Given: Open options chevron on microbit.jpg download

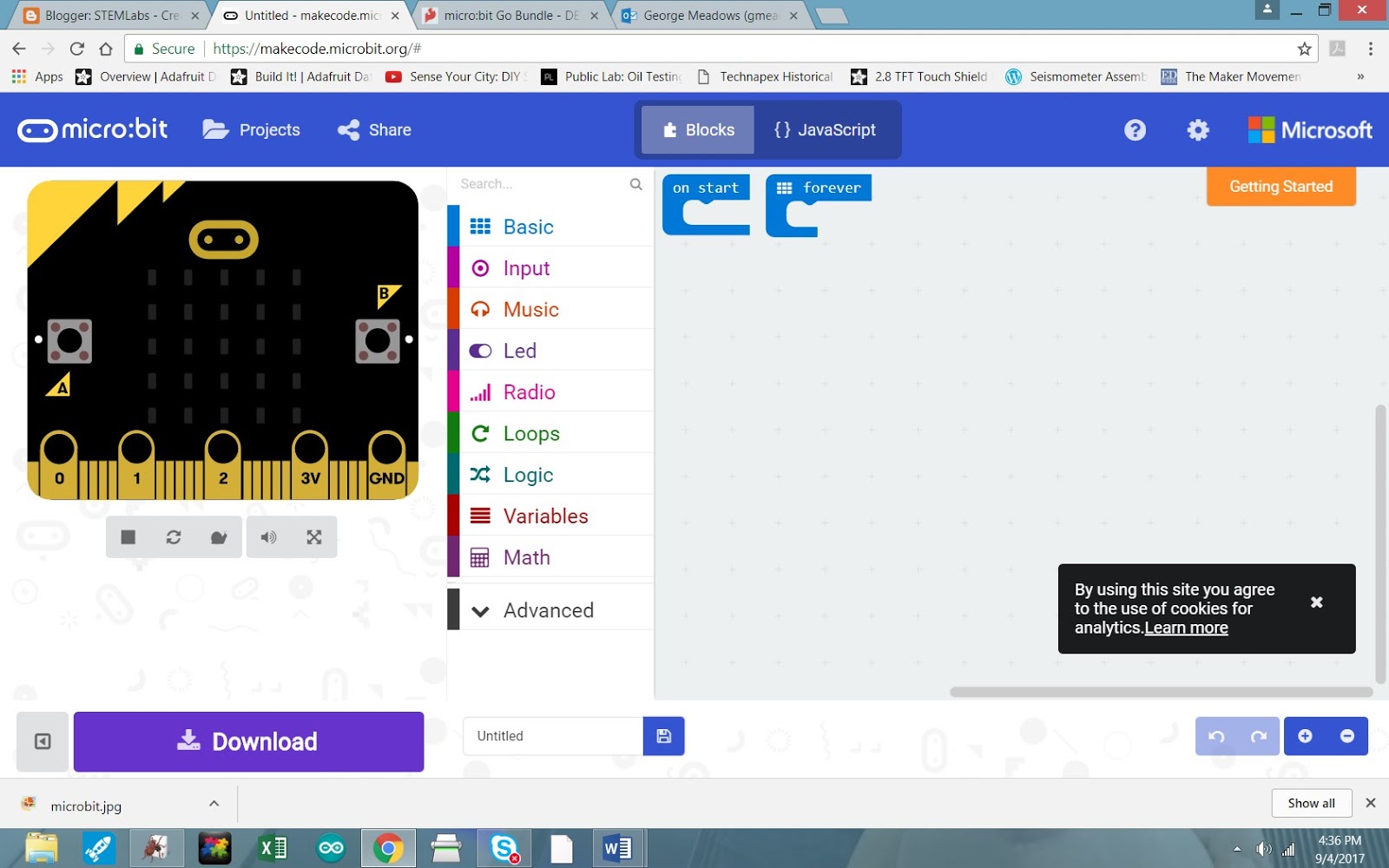Looking at the screenshot, I should click(x=214, y=804).
